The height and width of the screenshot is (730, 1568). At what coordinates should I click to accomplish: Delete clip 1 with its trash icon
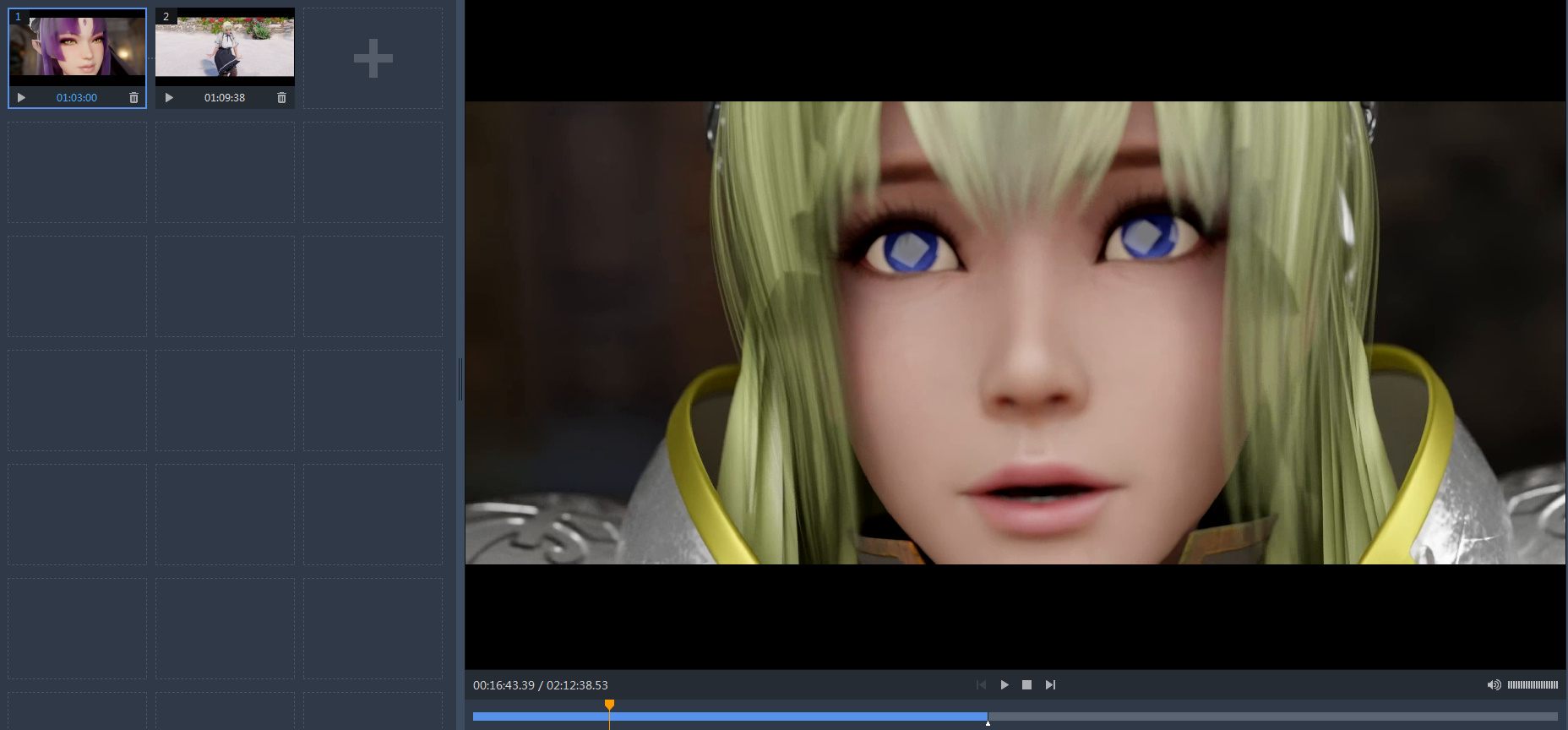pos(133,98)
